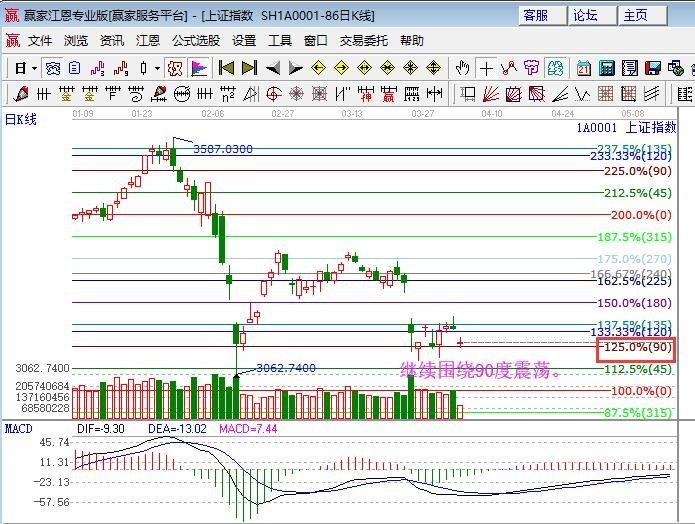This screenshot has height=524, width=695.
Task: Select the Gann fan lines tool
Action: click(491, 94)
